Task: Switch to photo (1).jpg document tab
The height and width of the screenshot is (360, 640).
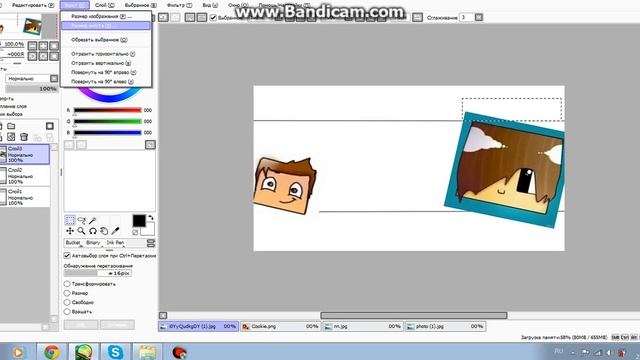Action: tap(445, 327)
